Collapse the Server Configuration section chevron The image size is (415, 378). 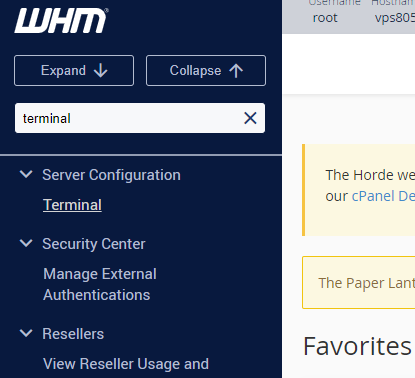click(26, 174)
